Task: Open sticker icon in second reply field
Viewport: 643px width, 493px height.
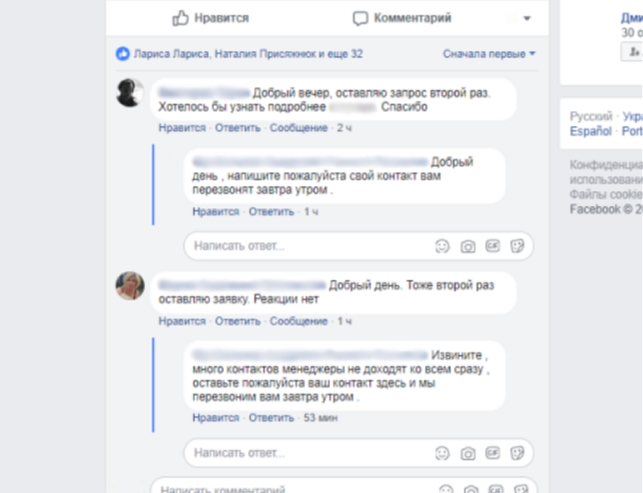Action: [517, 453]
